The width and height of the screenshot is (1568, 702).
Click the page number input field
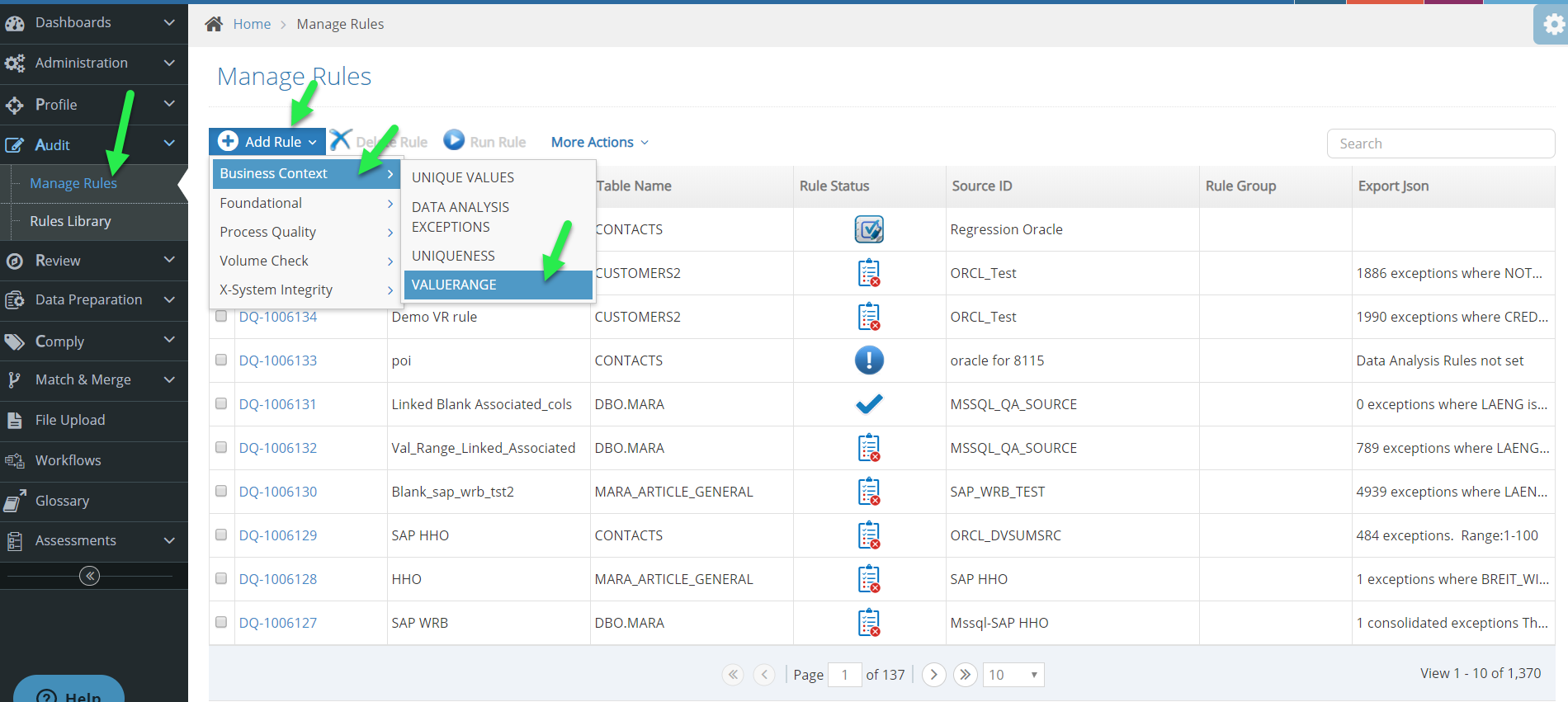[x=845, y=675]
